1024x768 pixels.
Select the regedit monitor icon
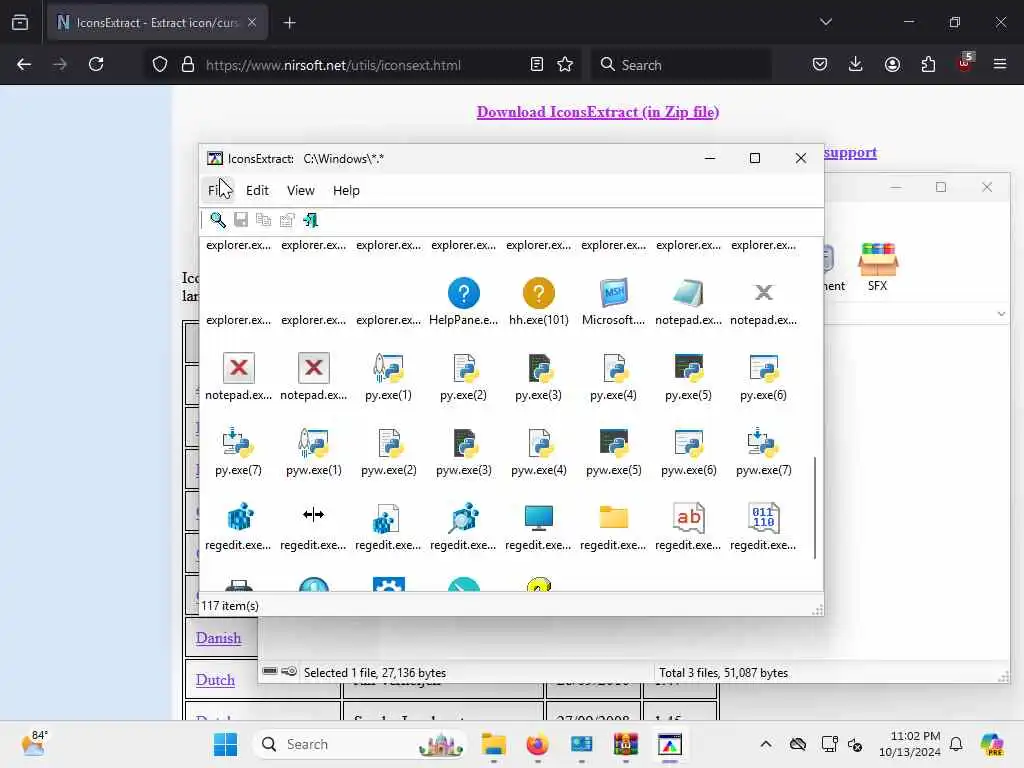click(539, 518)
